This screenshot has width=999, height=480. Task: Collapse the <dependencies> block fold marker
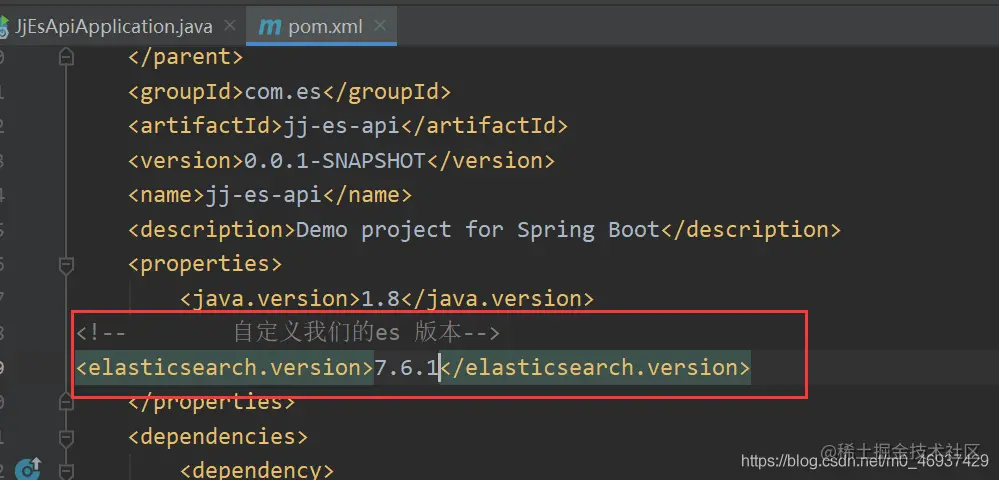tap(66, 437)
